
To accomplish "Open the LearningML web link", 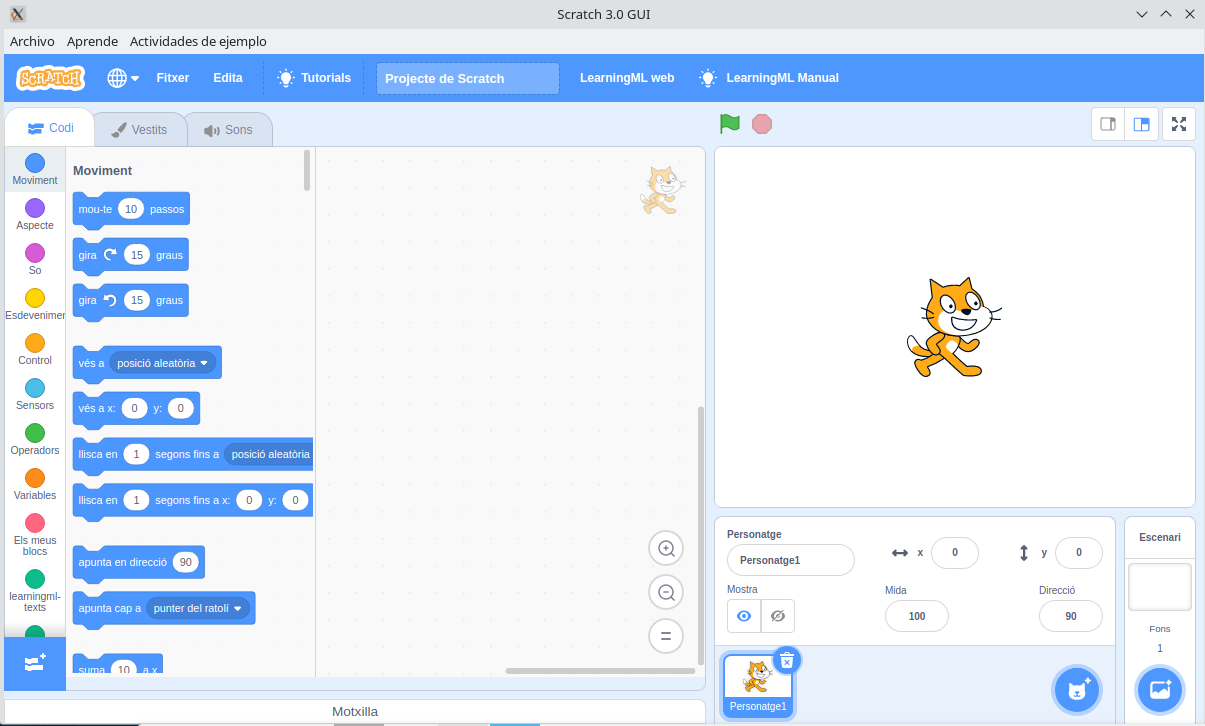I will pos(627,78).
